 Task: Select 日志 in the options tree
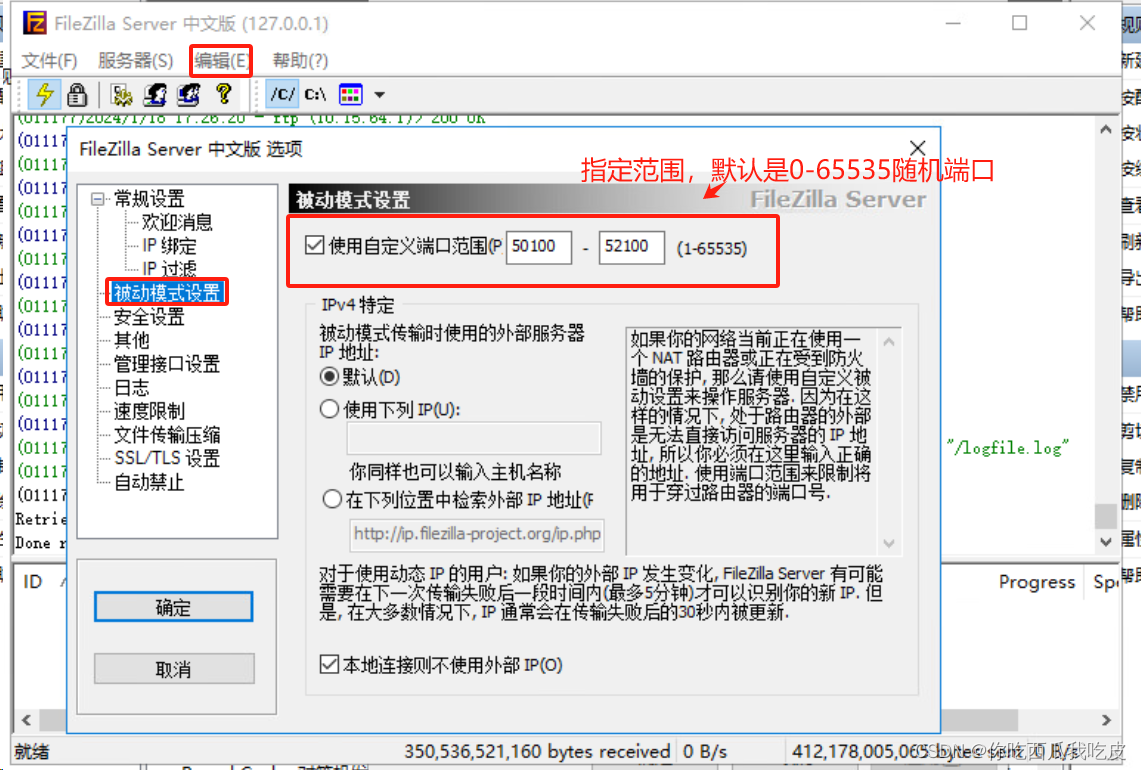132,387
